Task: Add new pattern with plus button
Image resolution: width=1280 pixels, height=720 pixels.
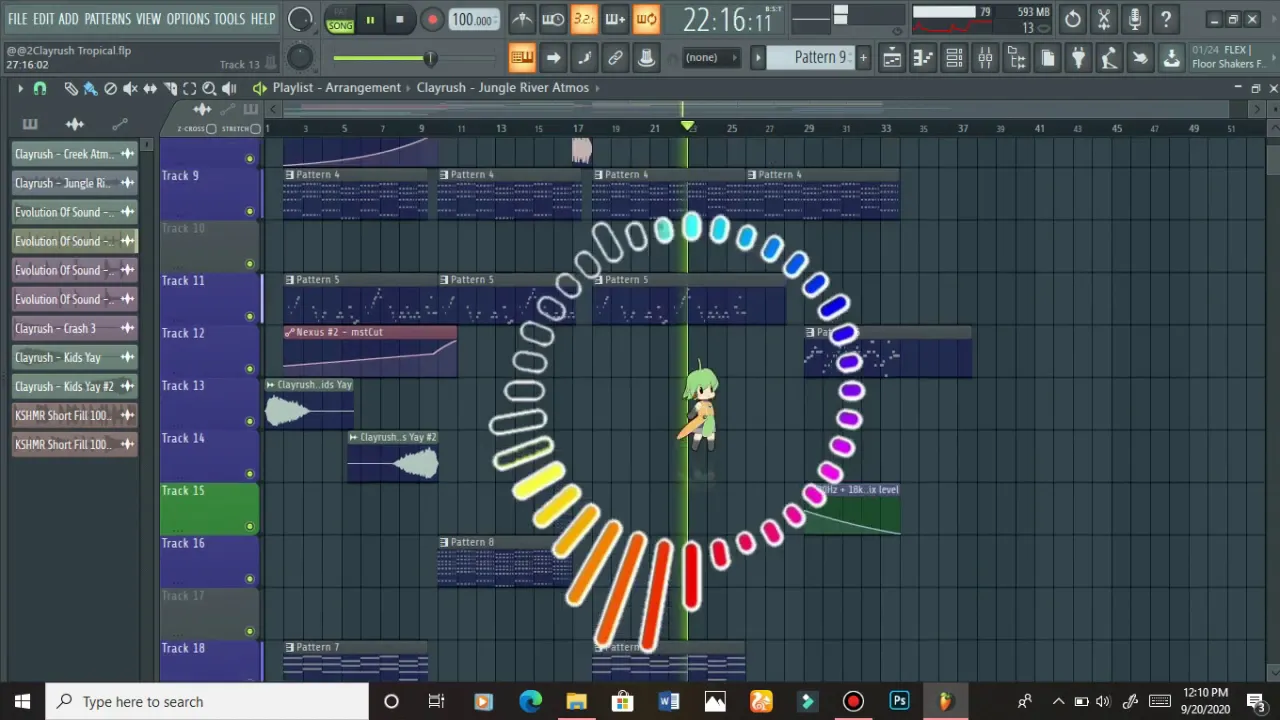Action: [863, 58]
